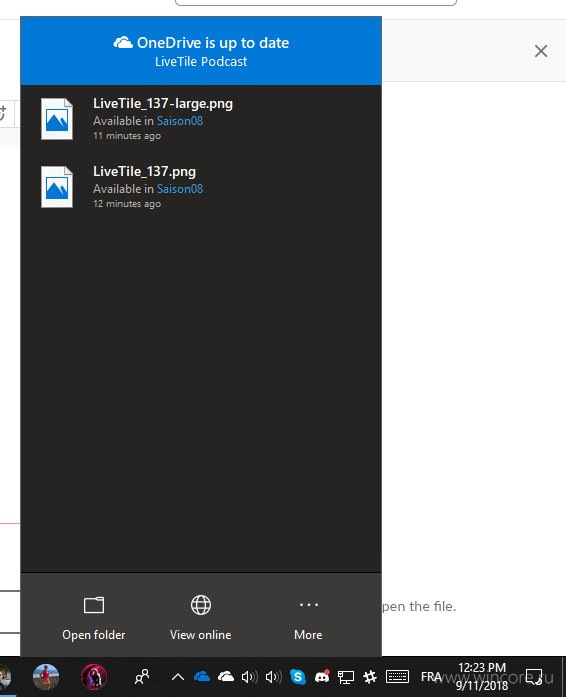The width and height of the screenshot is (566, 697).
Task: Switch FRA input language indicator
Action: coord(431,677)
